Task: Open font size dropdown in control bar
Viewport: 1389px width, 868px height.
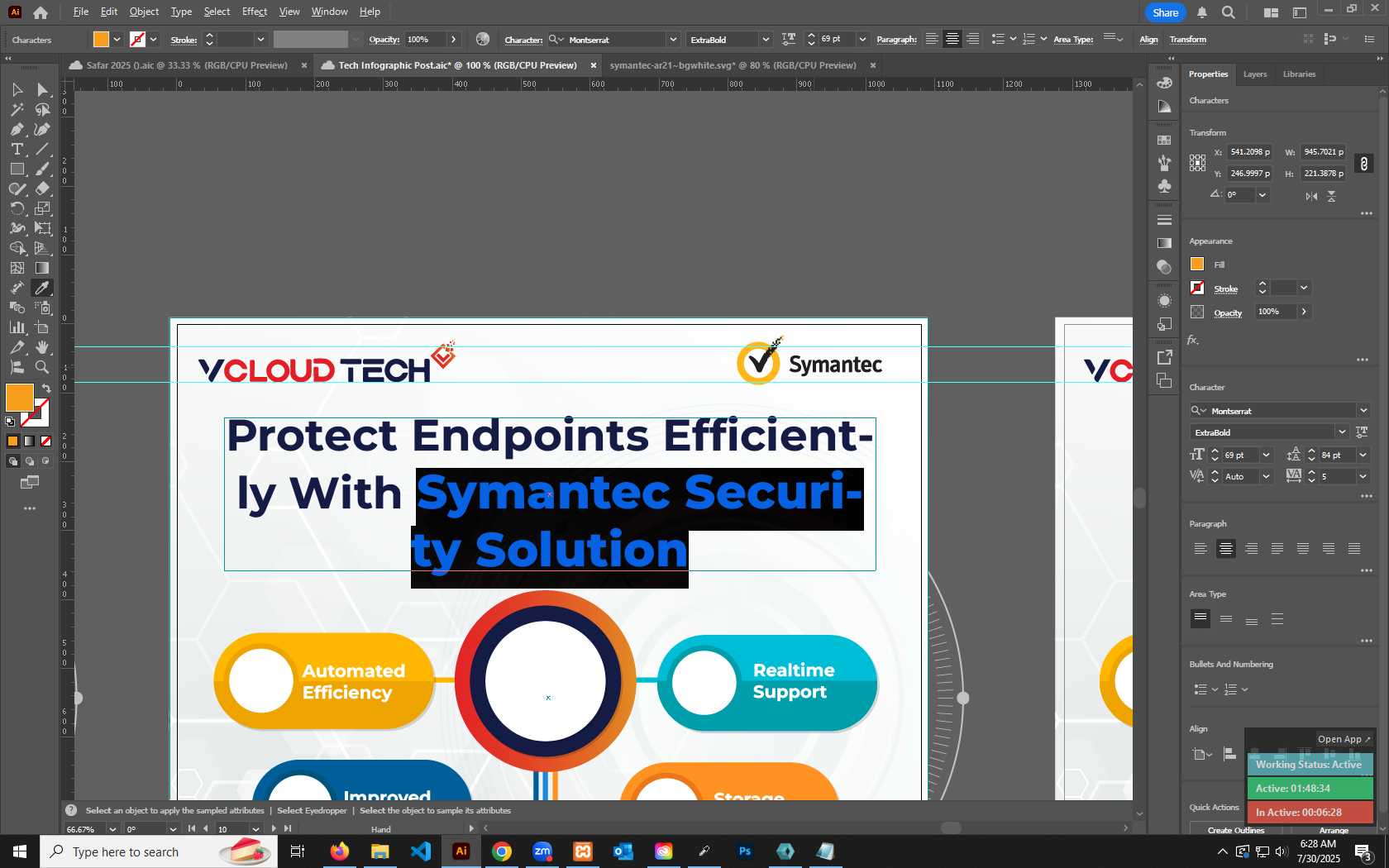Action: (862, 40)
